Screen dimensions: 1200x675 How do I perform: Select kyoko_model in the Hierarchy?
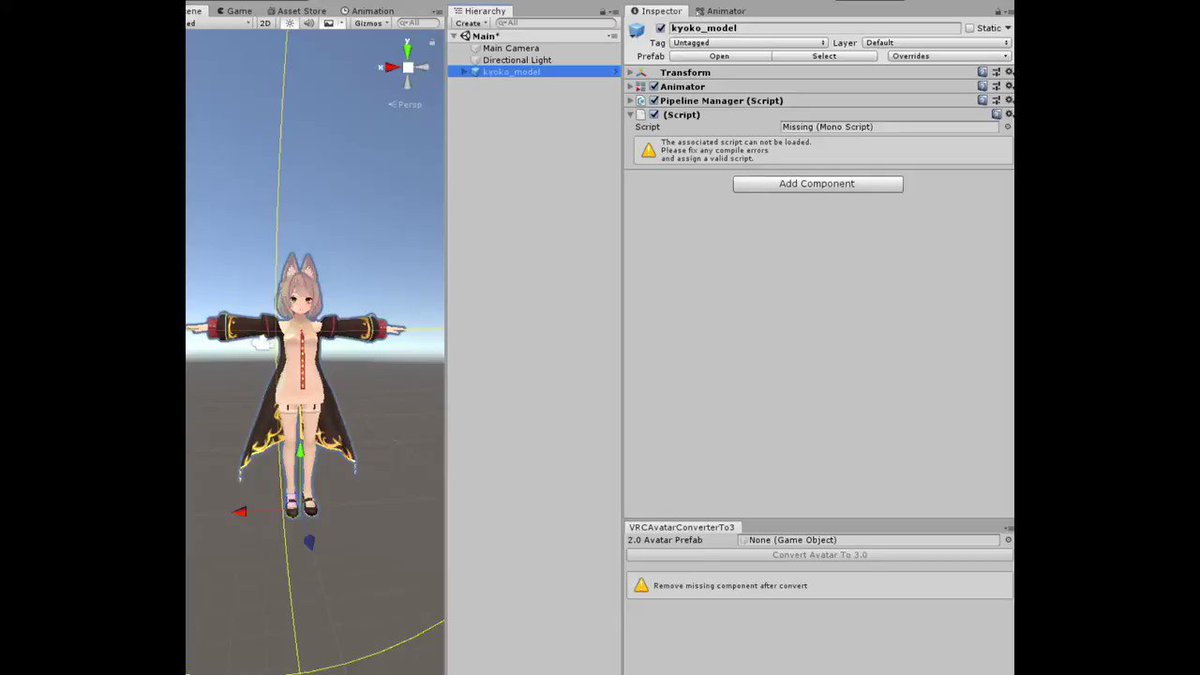point(512,71)
